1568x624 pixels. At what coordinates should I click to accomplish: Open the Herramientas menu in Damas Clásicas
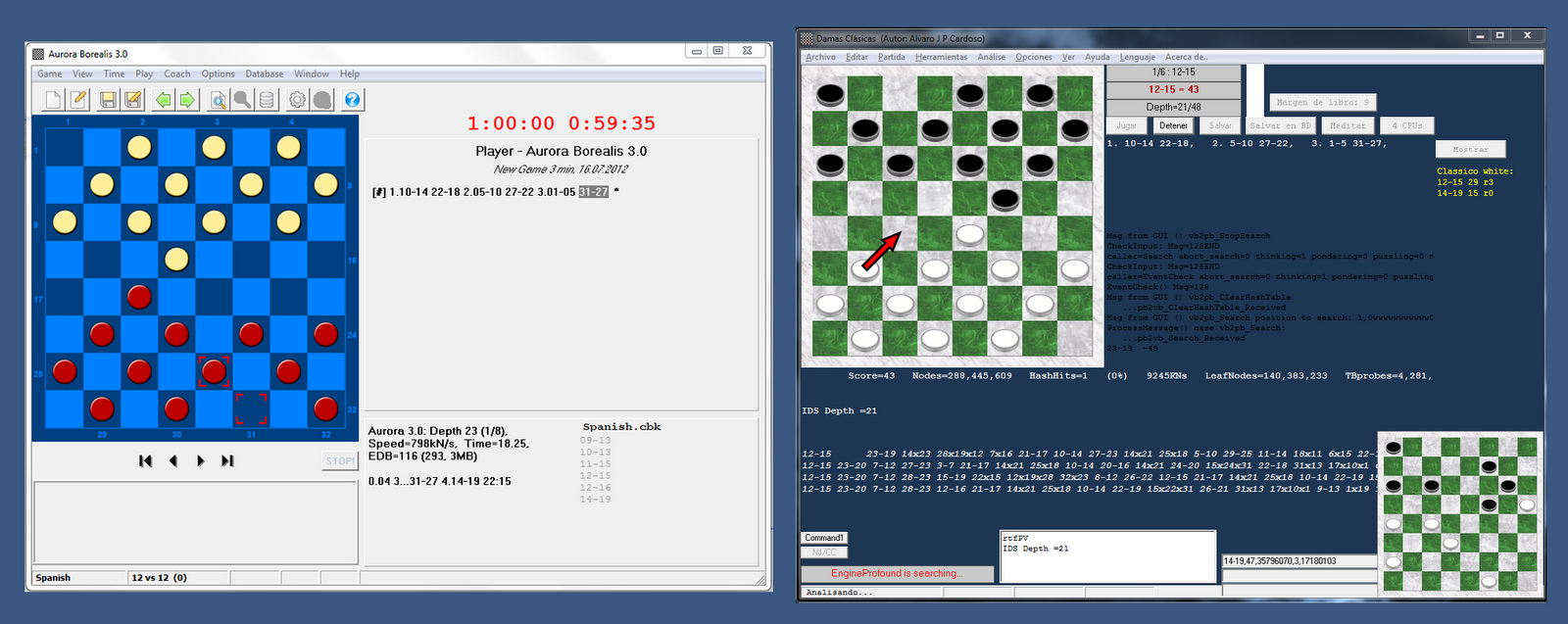942,57
